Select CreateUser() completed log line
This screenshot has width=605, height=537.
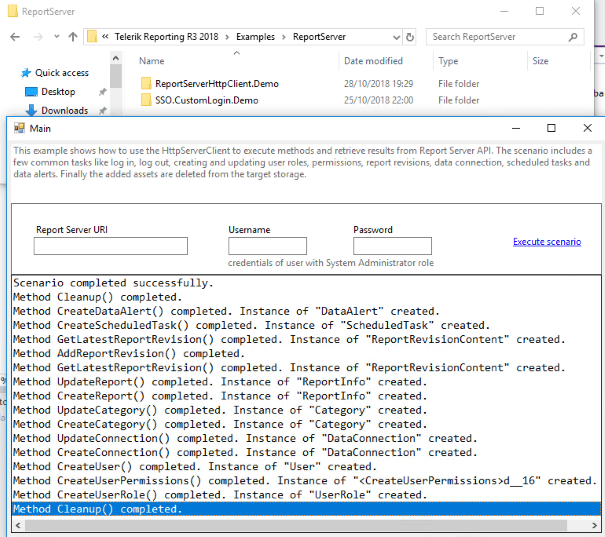click(306, 467)
